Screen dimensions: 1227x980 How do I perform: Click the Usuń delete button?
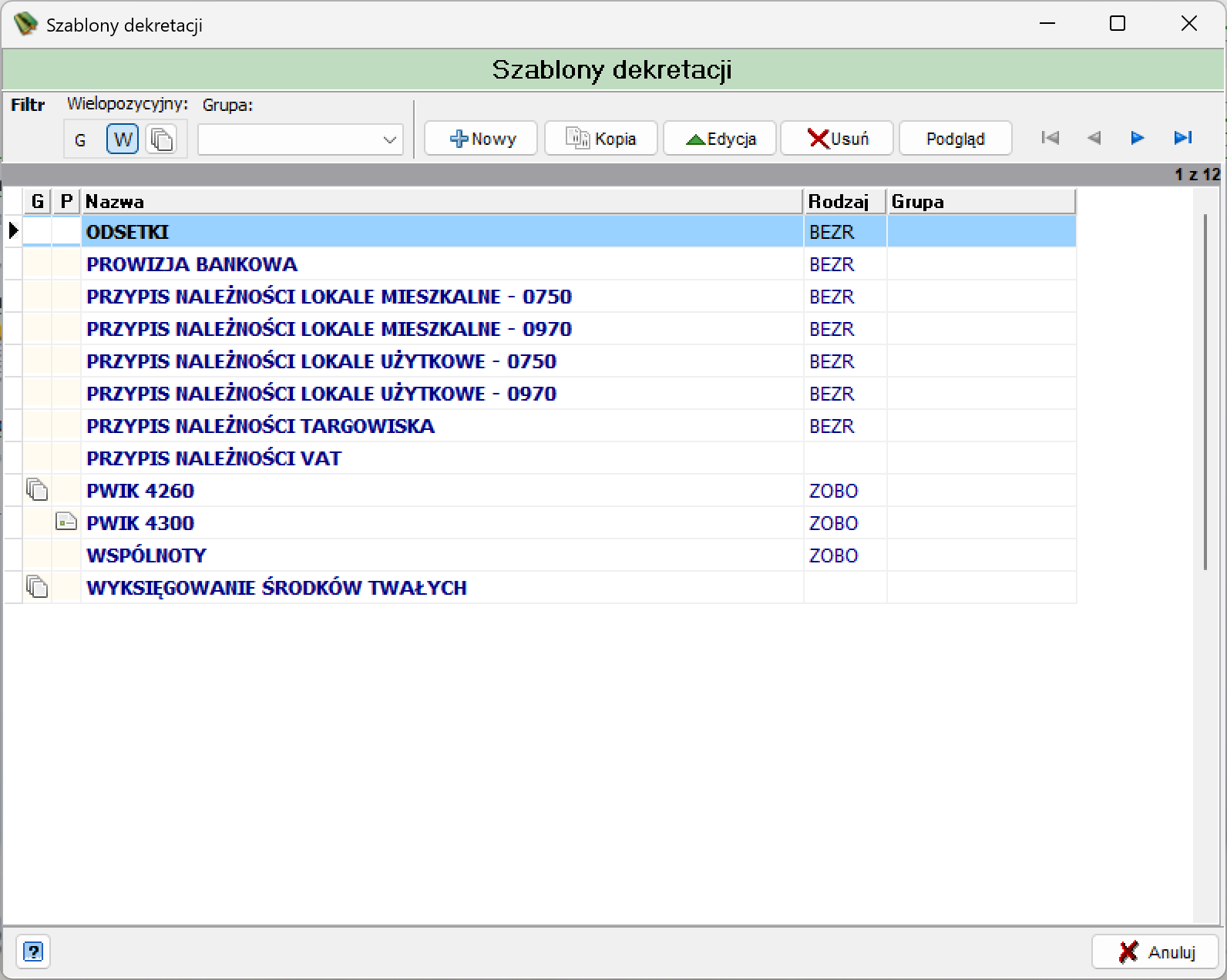tap(837, 139)
